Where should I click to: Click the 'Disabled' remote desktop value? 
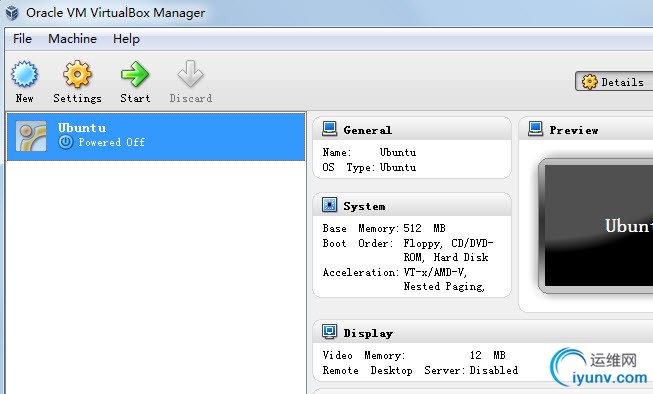click(494, 370)
